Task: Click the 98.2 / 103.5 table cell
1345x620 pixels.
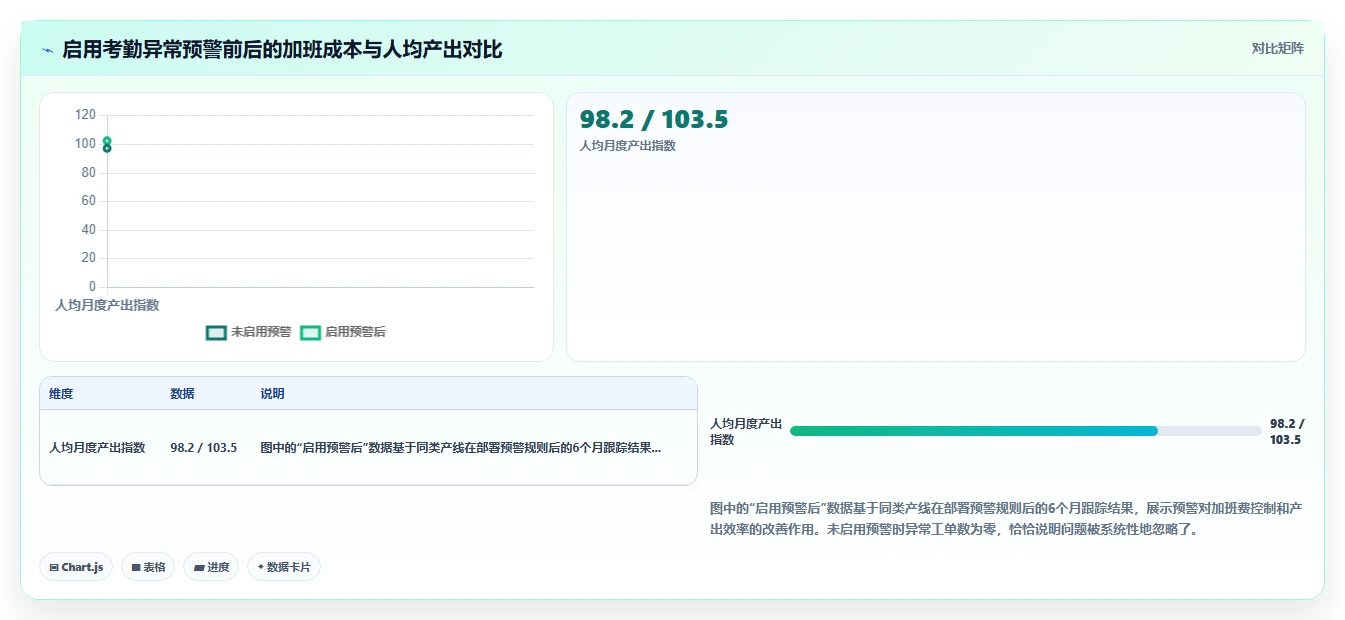Action: tap(203, 448)
